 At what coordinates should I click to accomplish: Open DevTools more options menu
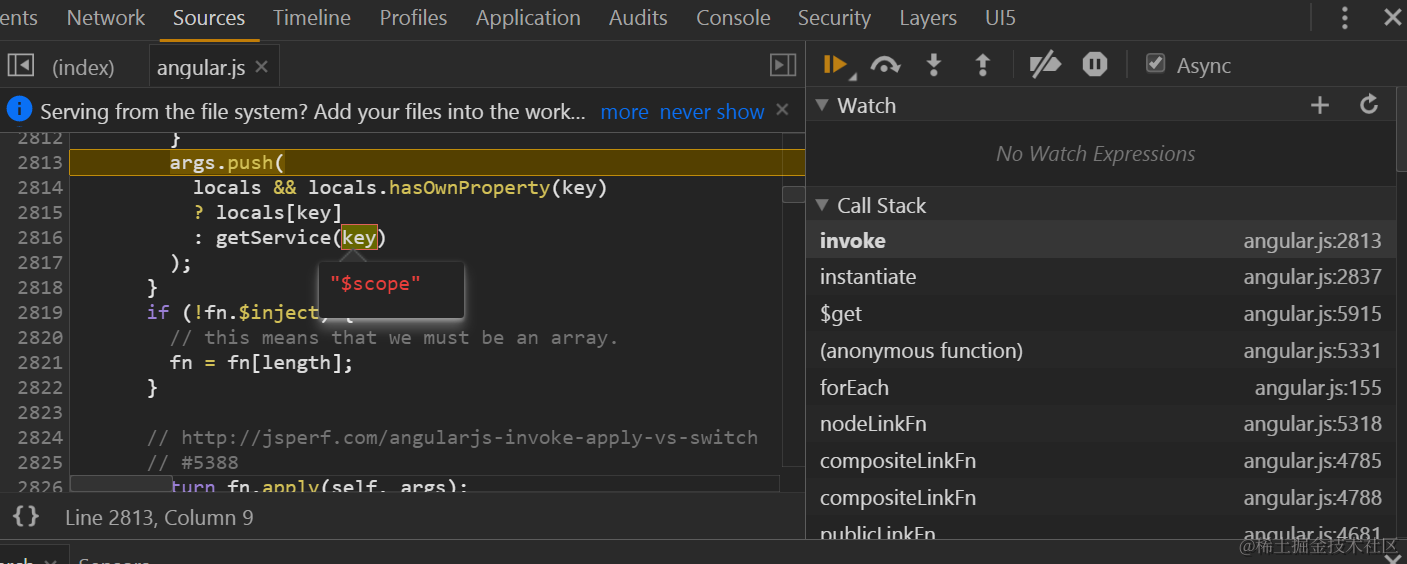[1345, 18]
